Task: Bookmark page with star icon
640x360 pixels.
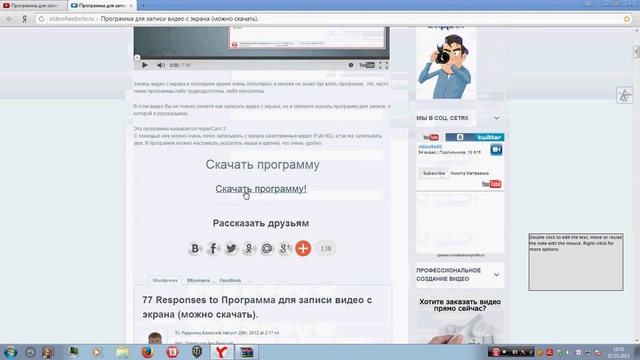Action: [627, 19]
